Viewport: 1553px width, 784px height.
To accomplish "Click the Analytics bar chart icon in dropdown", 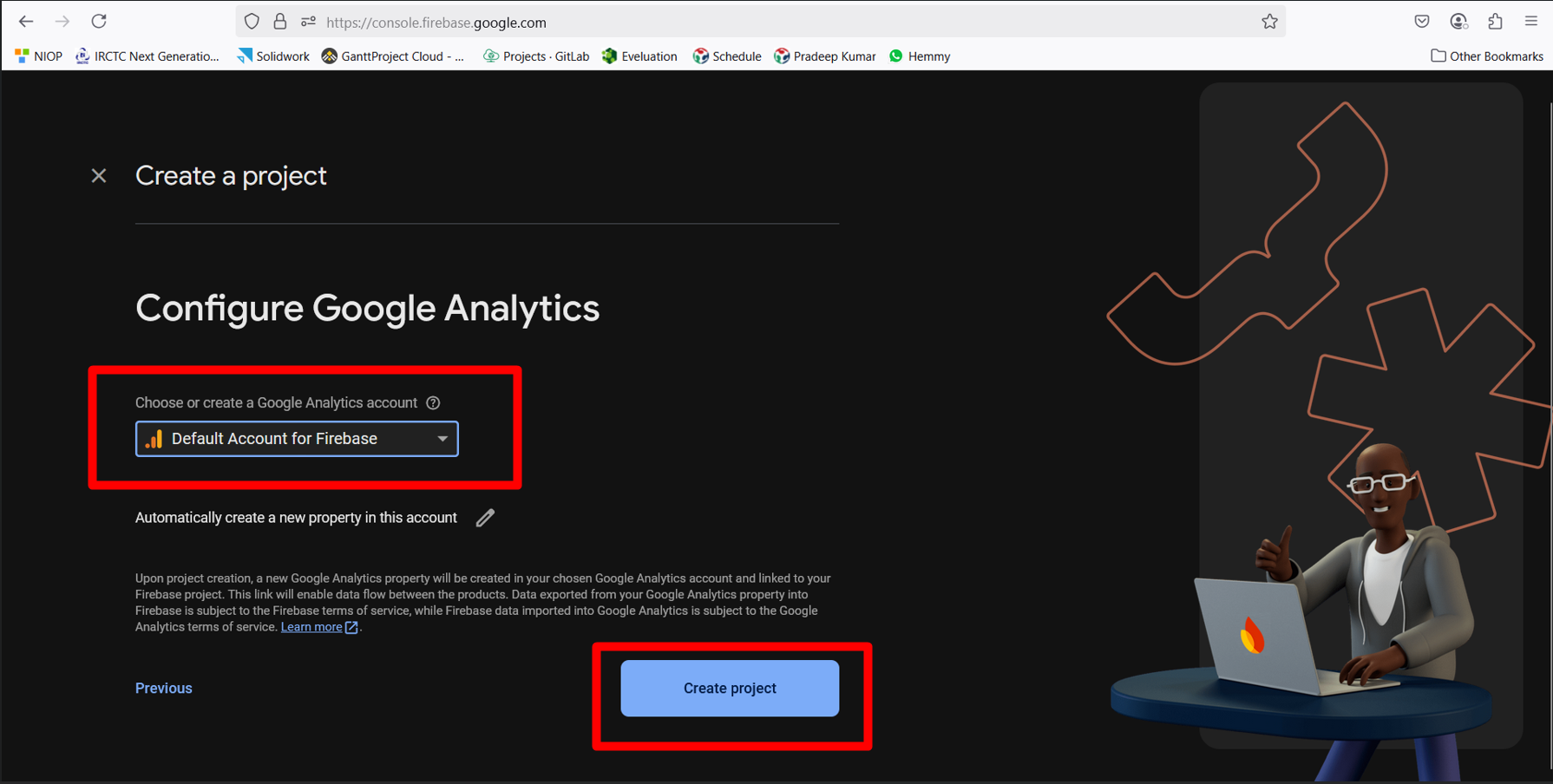I will point(154,439).
